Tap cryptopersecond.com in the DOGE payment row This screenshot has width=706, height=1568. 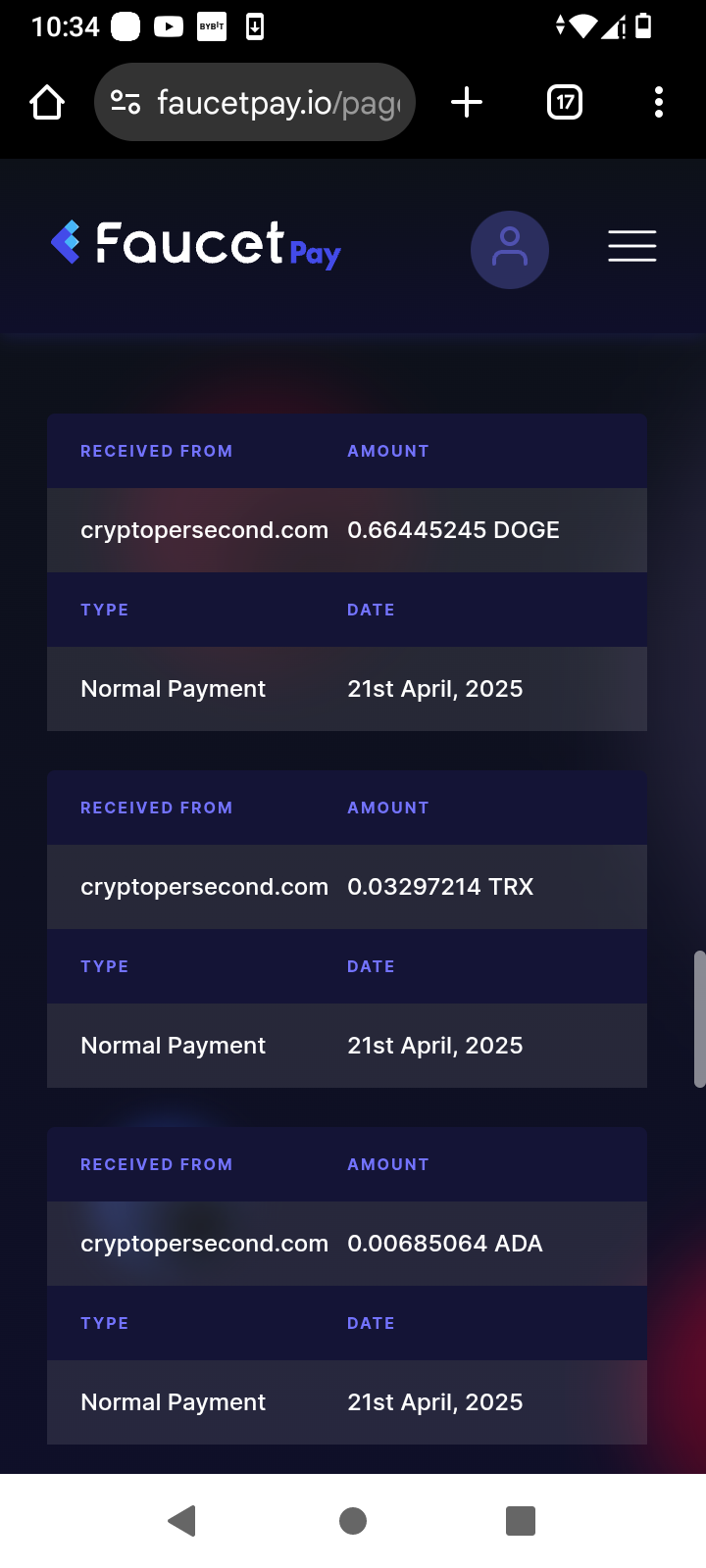[x=204, y=530]
